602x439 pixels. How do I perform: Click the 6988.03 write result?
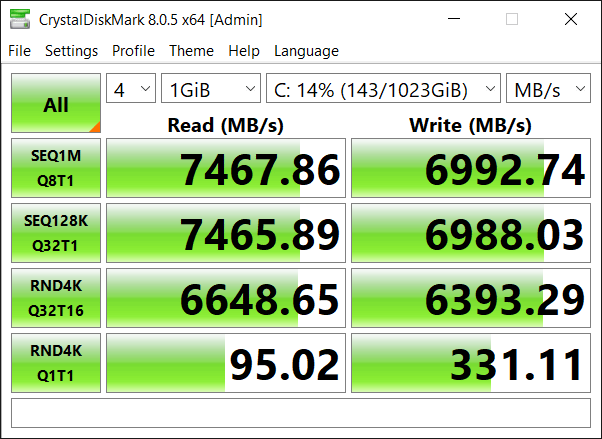[x=471, y=233]
